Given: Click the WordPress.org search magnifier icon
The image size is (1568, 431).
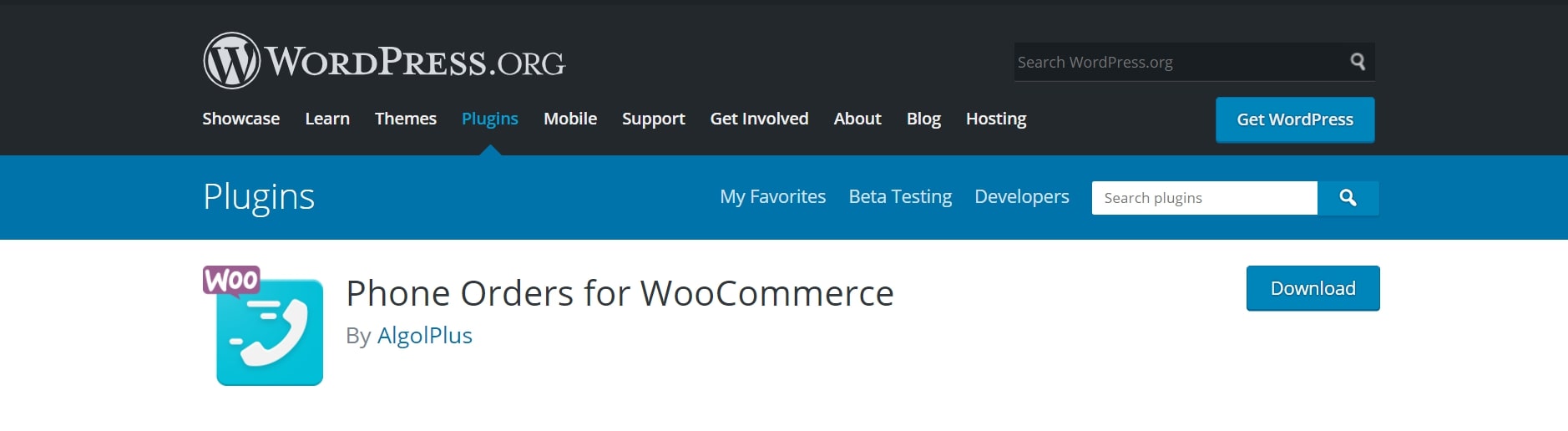Looking at the screenshot, I should pos(1358,62).
